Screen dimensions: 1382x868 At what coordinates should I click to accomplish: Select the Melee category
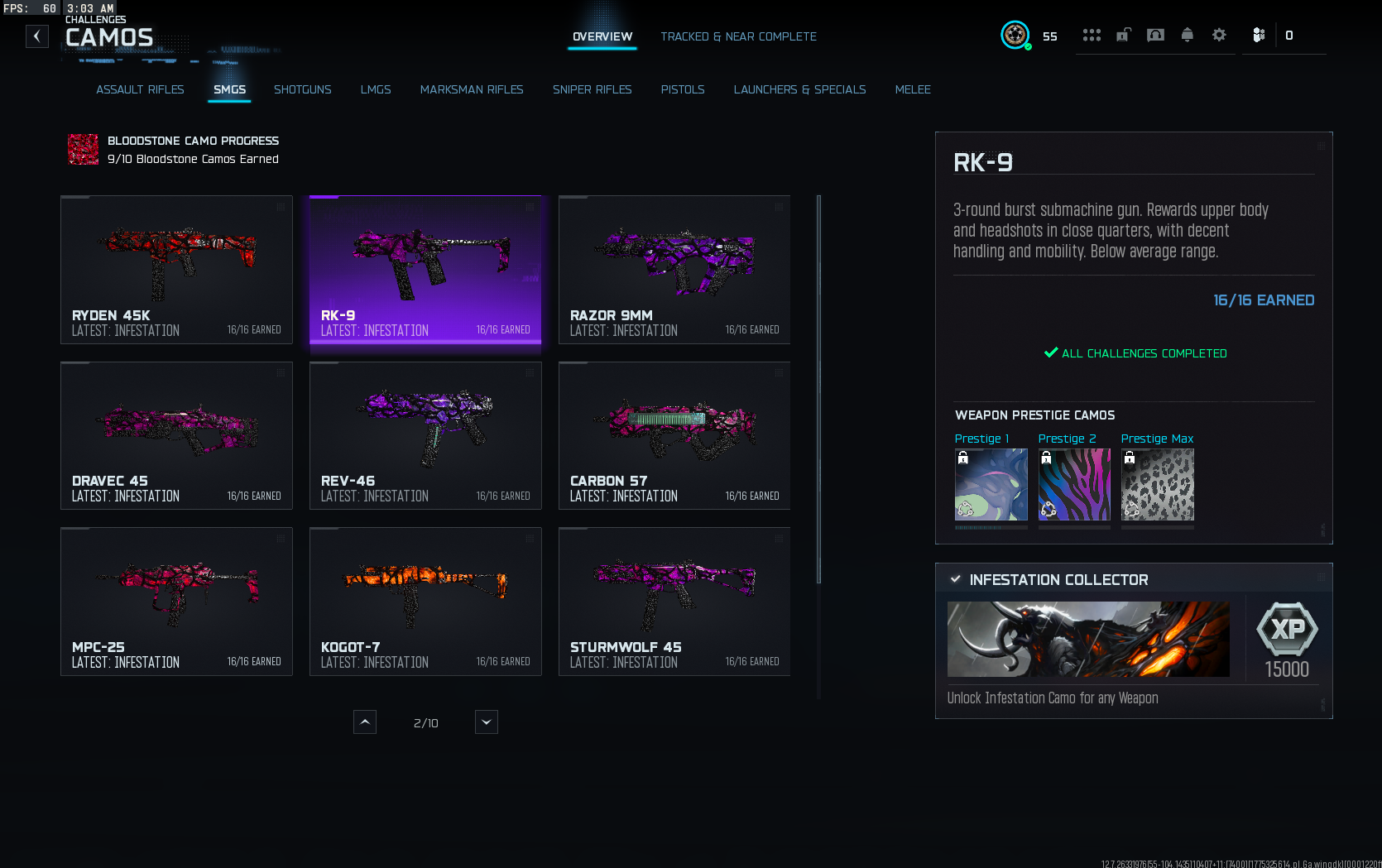tap(913, 89)
